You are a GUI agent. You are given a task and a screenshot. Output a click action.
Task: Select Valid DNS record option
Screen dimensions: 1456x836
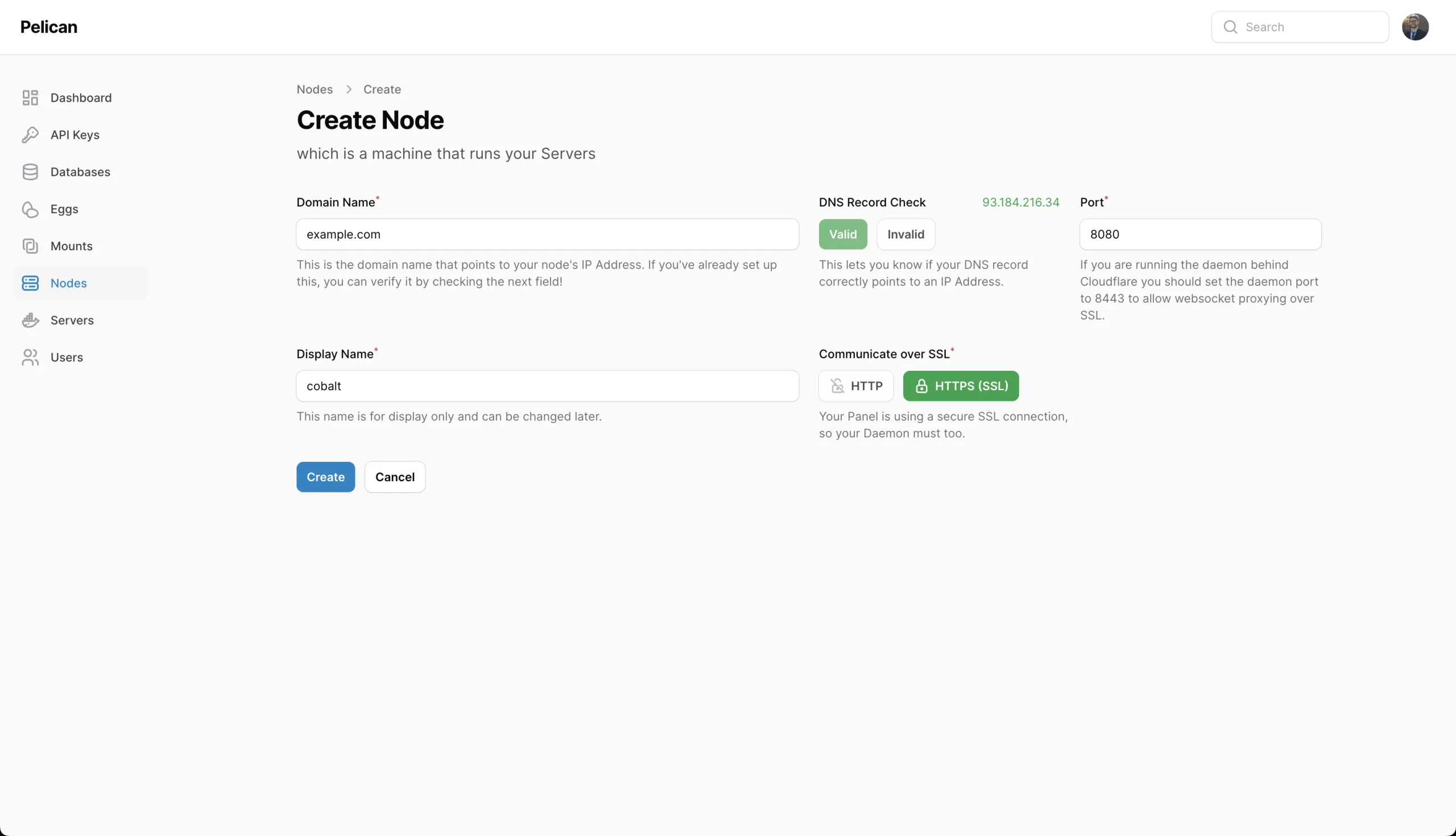[x=843, y=234]
